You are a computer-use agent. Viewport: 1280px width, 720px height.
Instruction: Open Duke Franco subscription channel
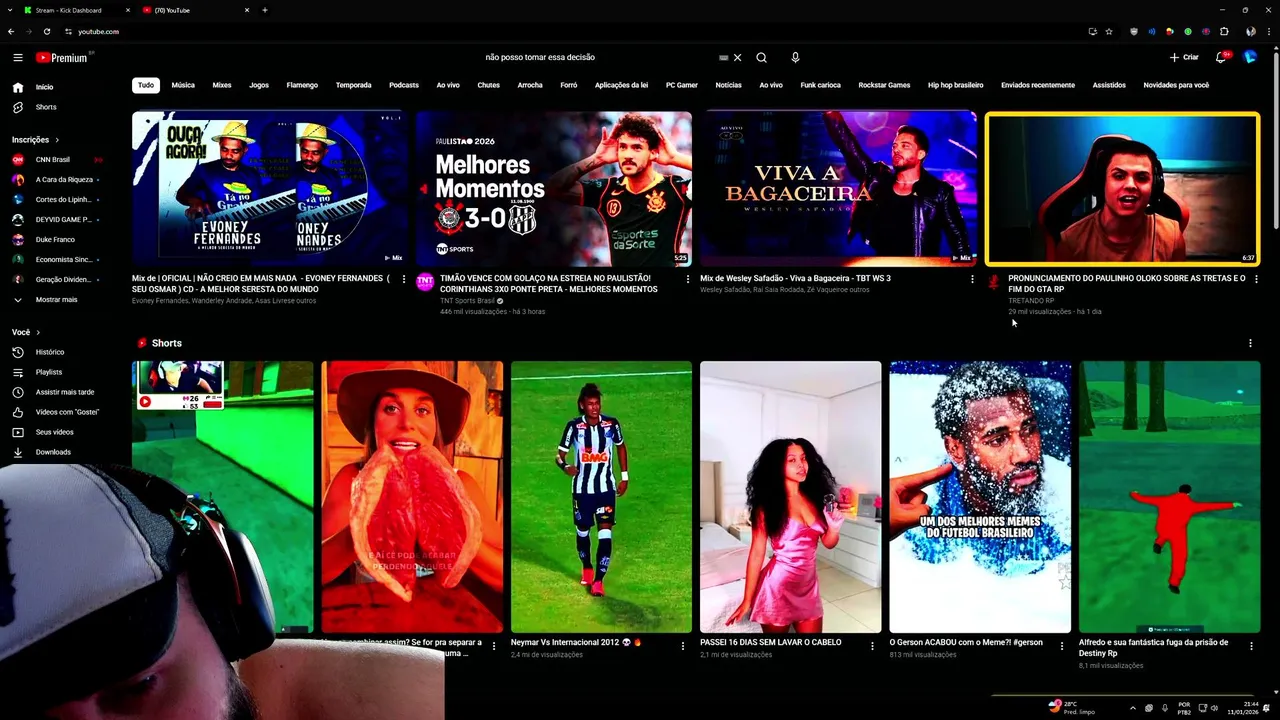click(x=55, y=240)
